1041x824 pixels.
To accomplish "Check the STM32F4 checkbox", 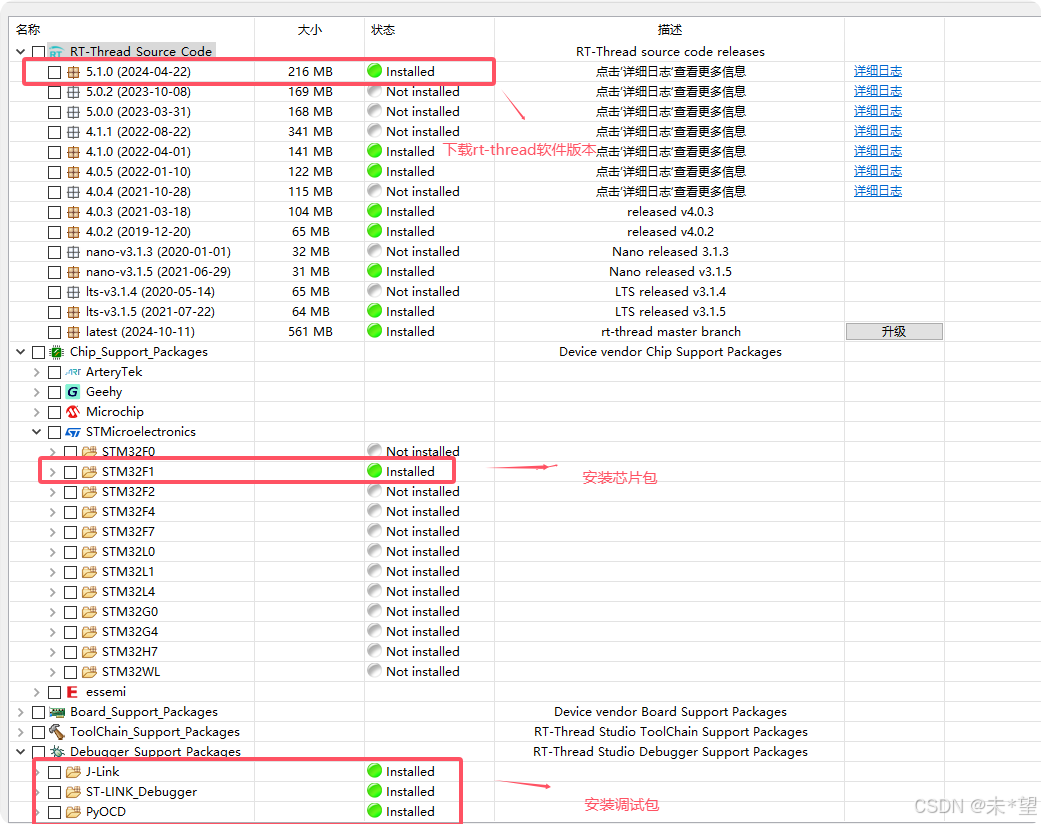I will (70, 512).
